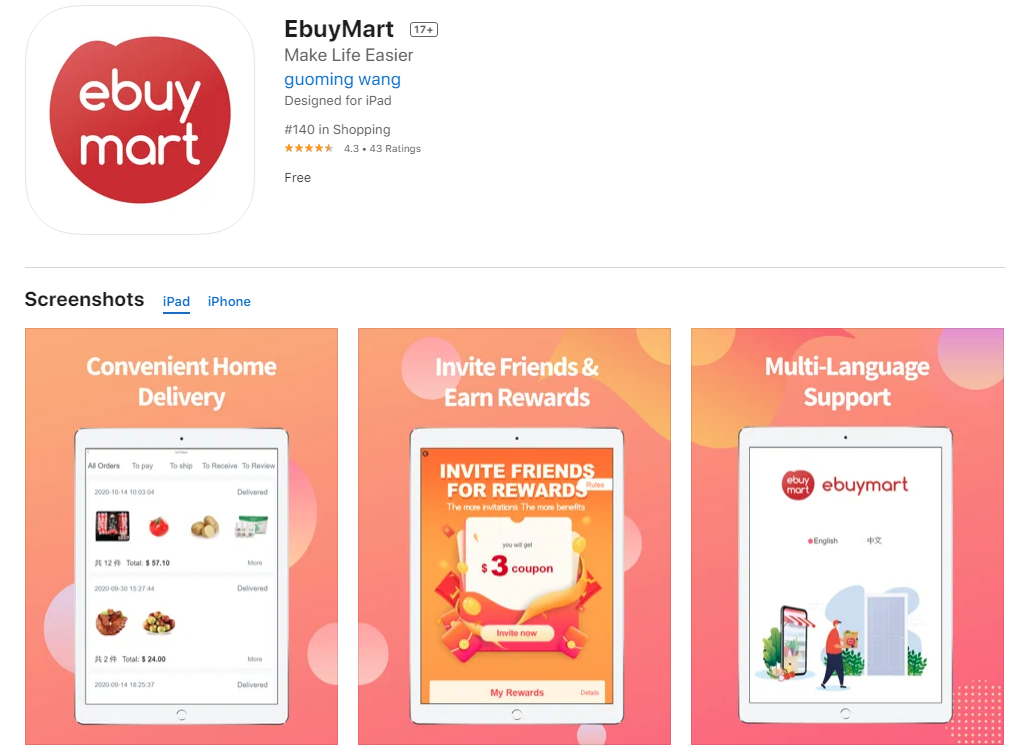Click the Invite now button
This screenshot has width=1013, height=756.
(x=517, y=633)
